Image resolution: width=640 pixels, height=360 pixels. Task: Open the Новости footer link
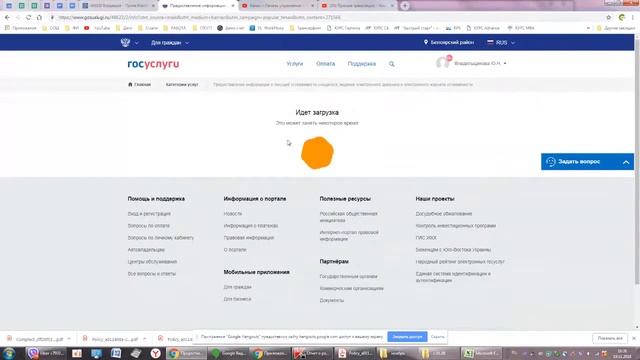pos(233,214)
